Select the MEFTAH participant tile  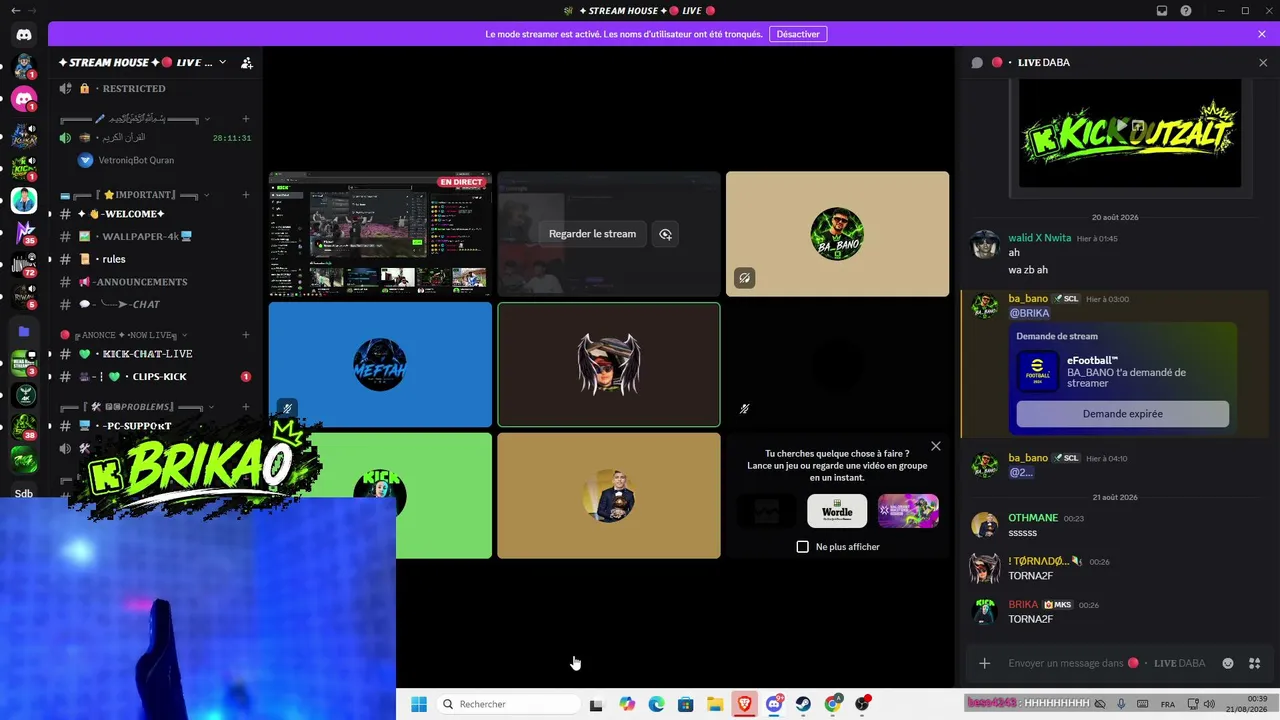[380, 365]
